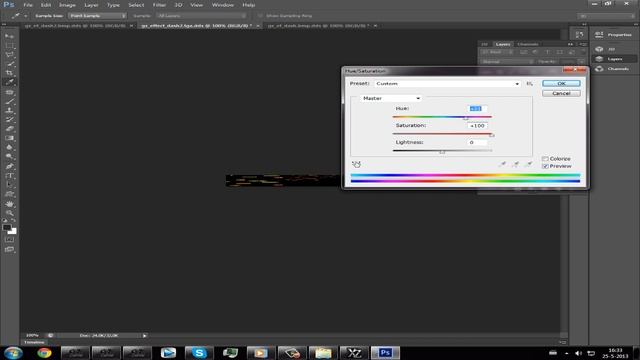Open the Preset Custom dropdown
Image resolution: width=640 pixels, height=360 pixels.
447,83
